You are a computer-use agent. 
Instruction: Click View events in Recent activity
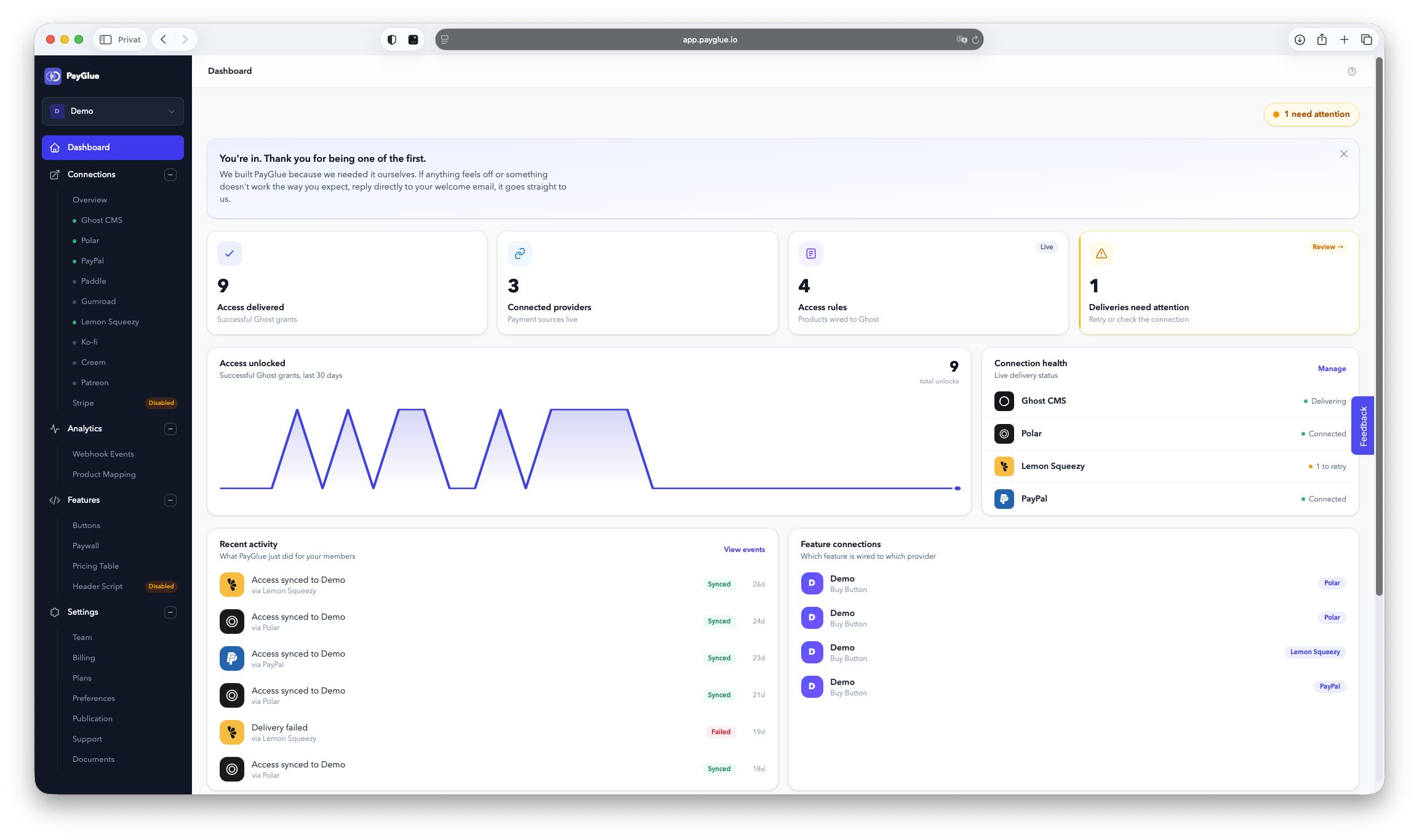745,550
